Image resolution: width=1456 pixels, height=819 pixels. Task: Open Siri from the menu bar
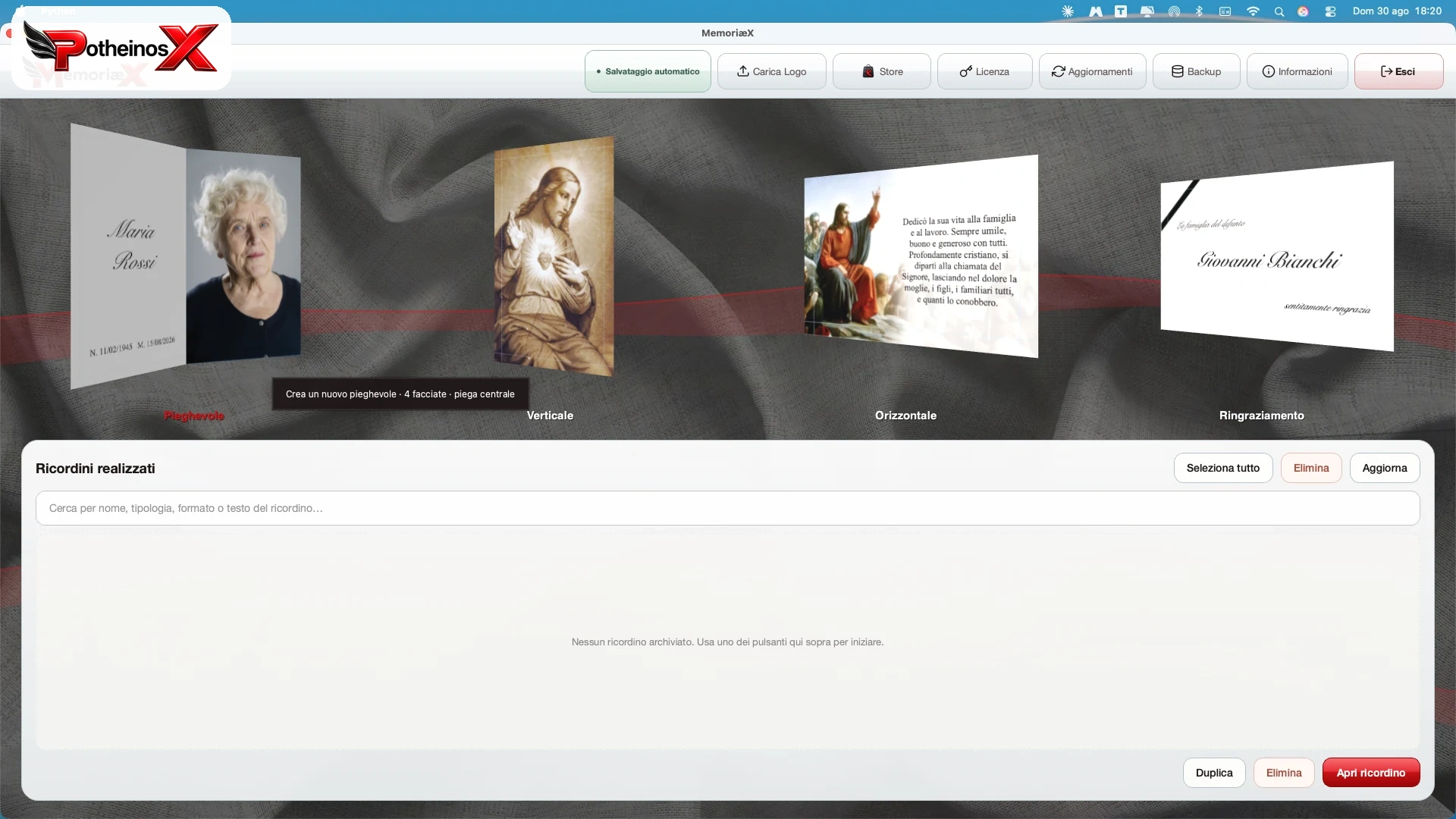click(x=1303, y=11)
